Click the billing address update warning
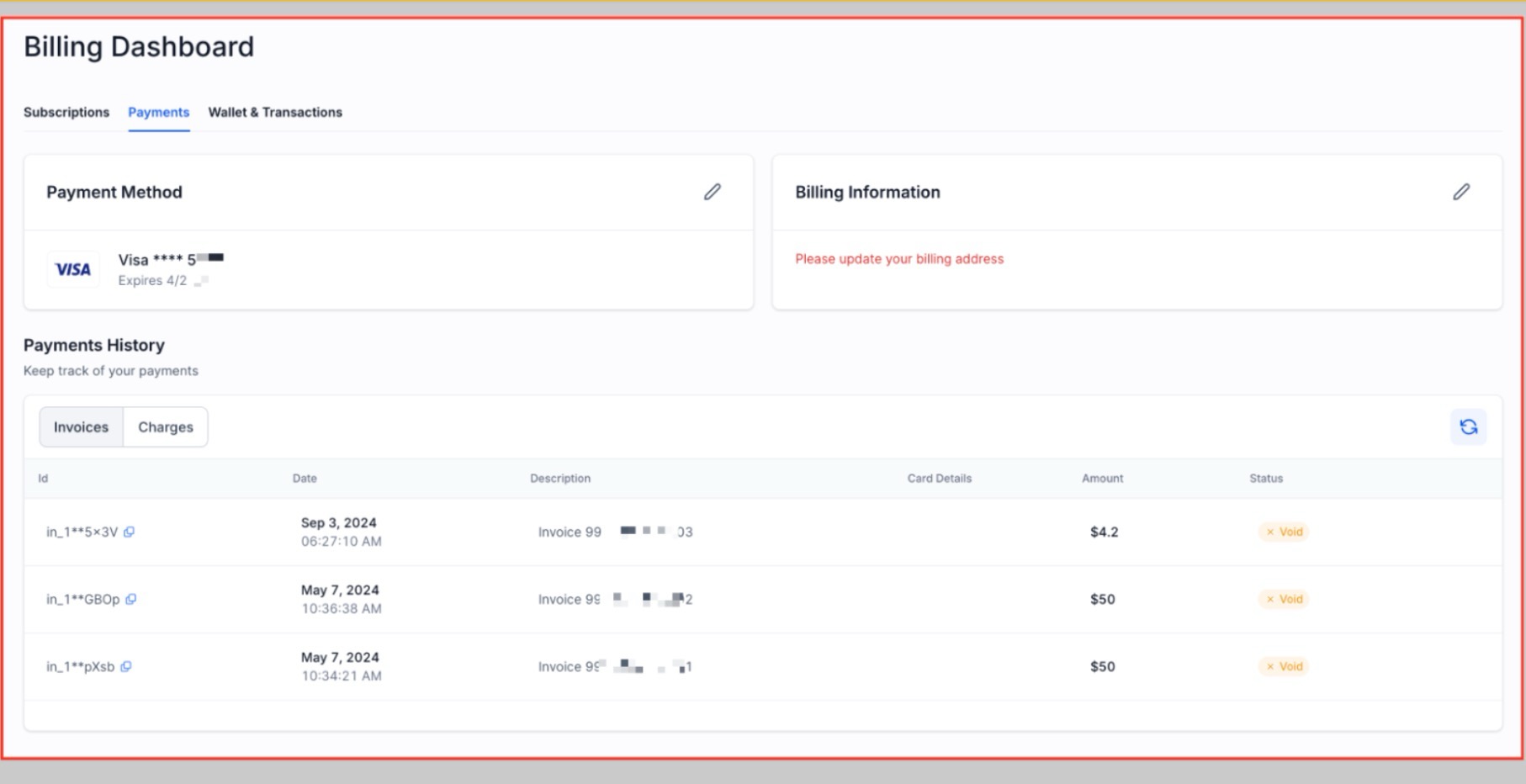This screenshot has width=1526, height=784. coord(899,259)
